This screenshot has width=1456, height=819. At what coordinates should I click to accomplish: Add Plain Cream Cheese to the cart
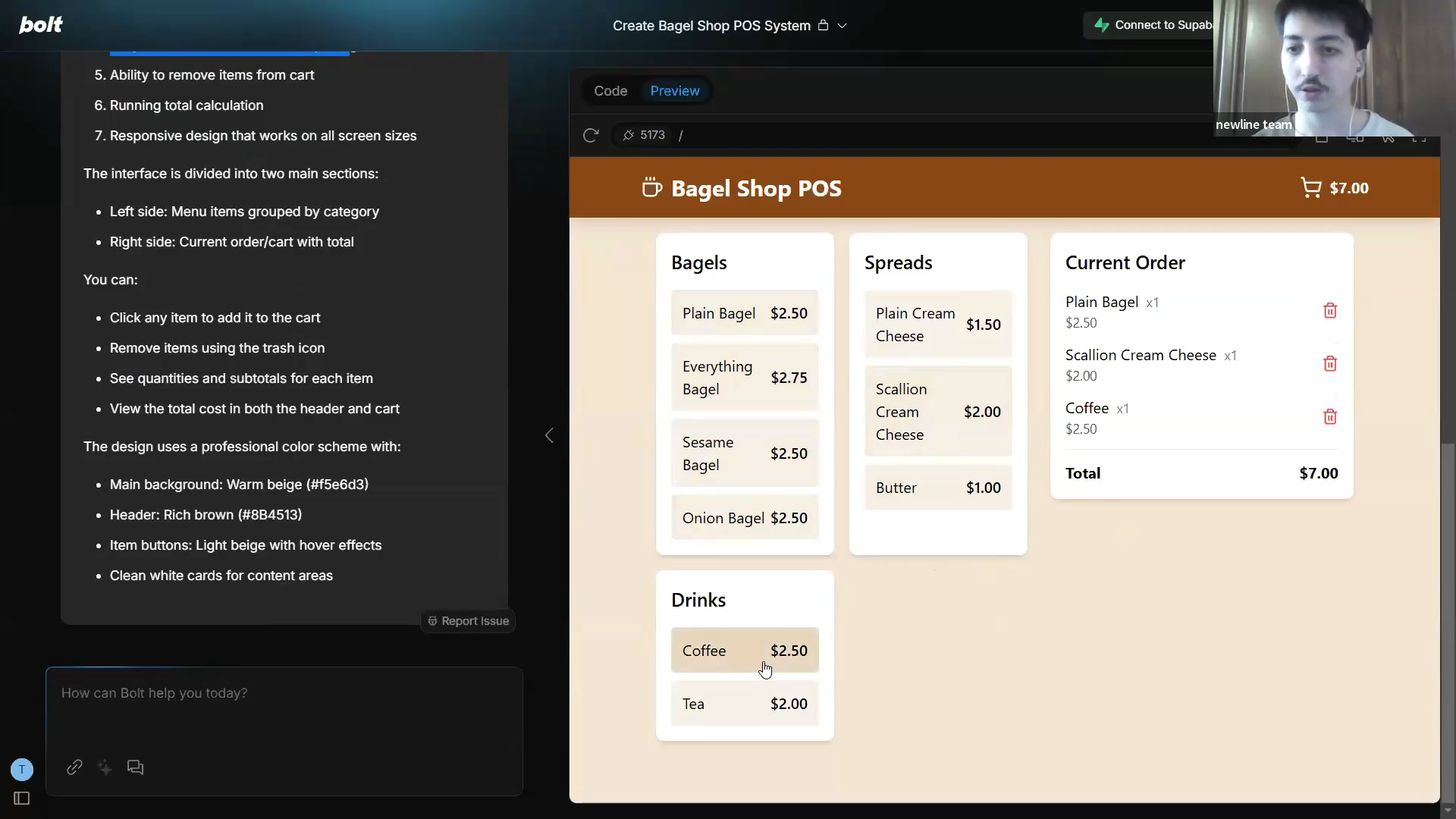[938, 325]
